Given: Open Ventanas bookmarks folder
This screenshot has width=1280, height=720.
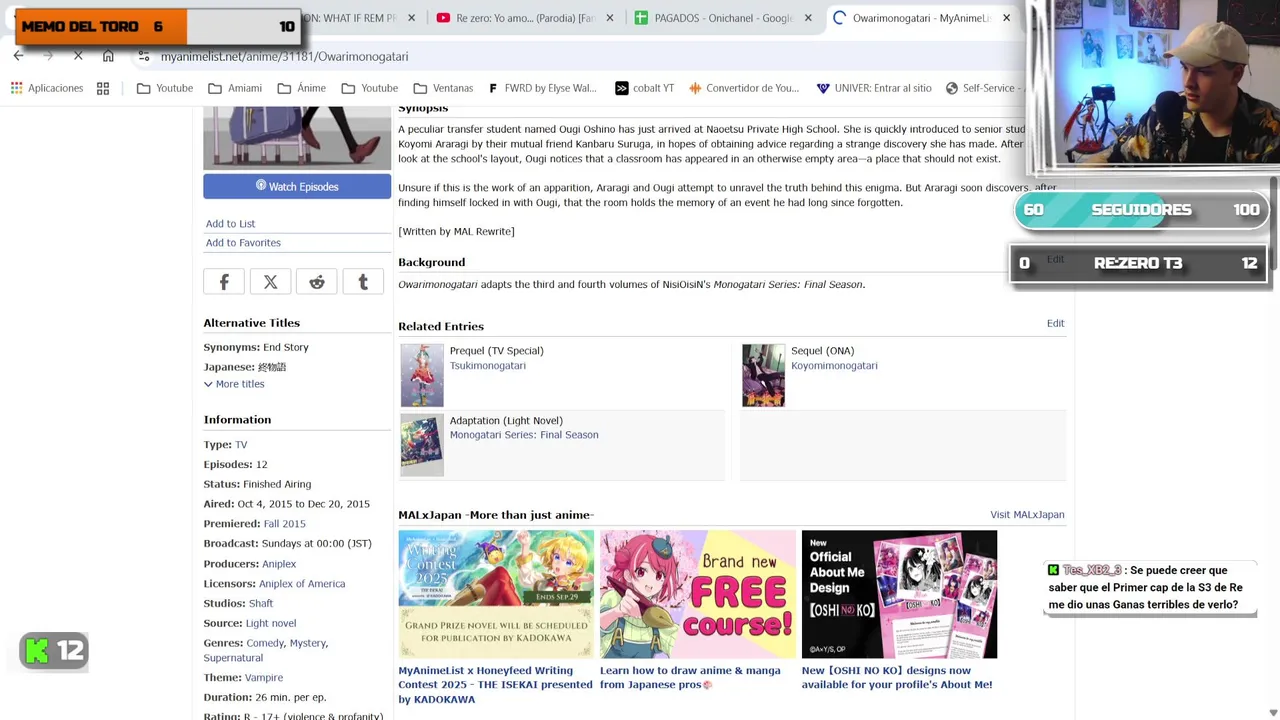Looking at the screenshot, I should [443, 88].
